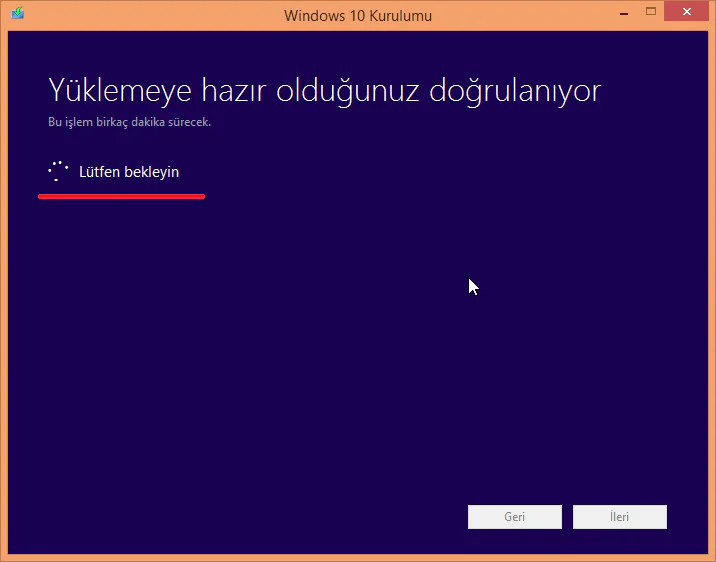Open the setup icon in title bar
The height and width of the screenshot is (562, 716).
coord(18,13)
